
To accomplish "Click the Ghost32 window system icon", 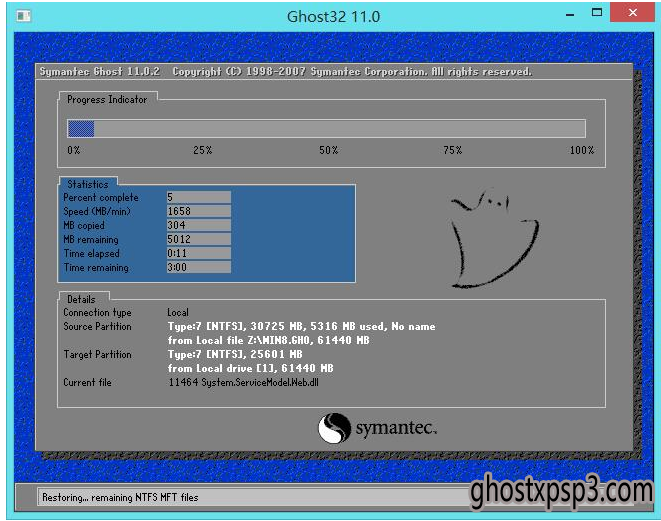I will pyautogui.click(x=23, y=16).
